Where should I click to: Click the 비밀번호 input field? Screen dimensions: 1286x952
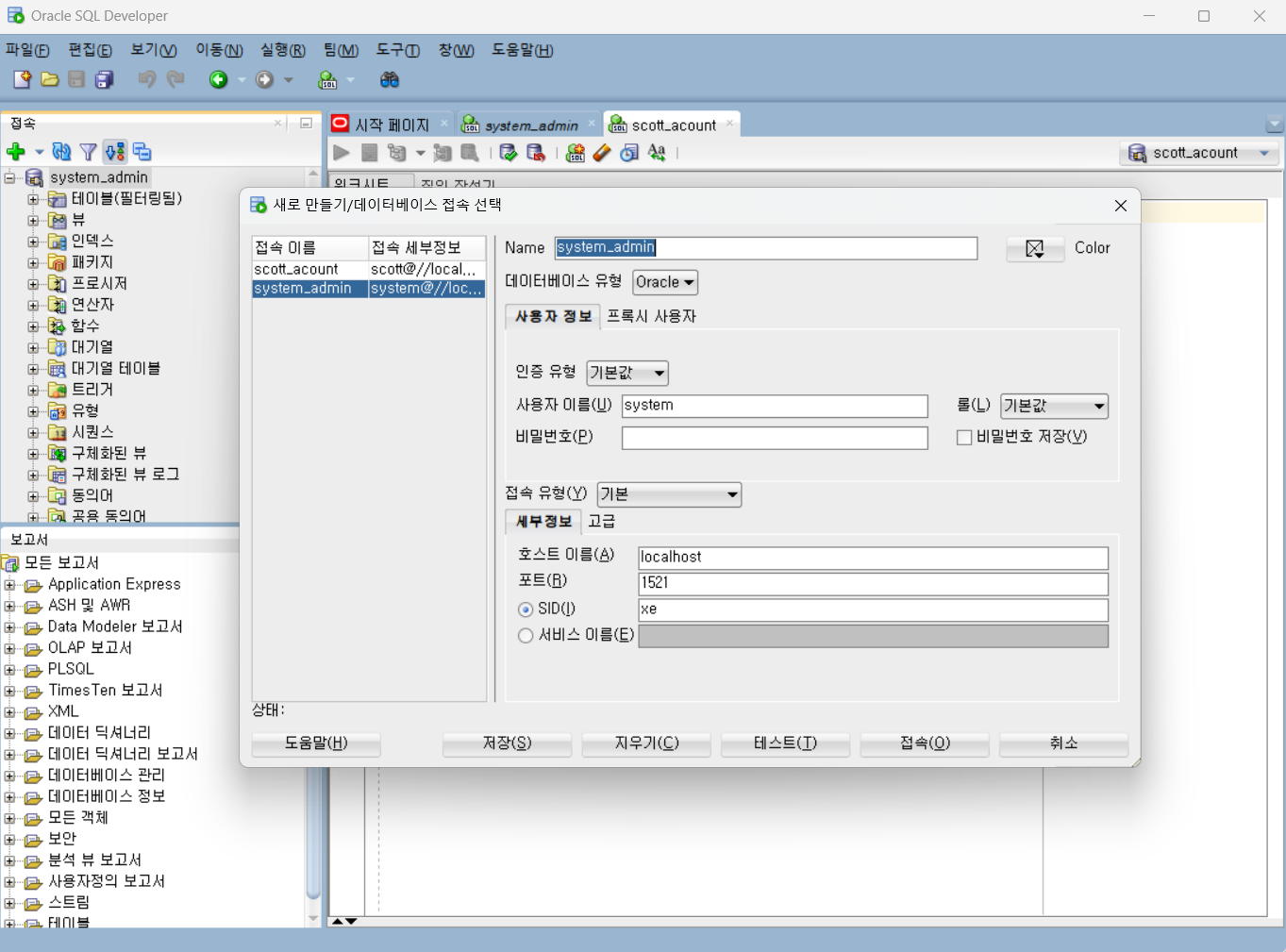(x=775, y=438)
